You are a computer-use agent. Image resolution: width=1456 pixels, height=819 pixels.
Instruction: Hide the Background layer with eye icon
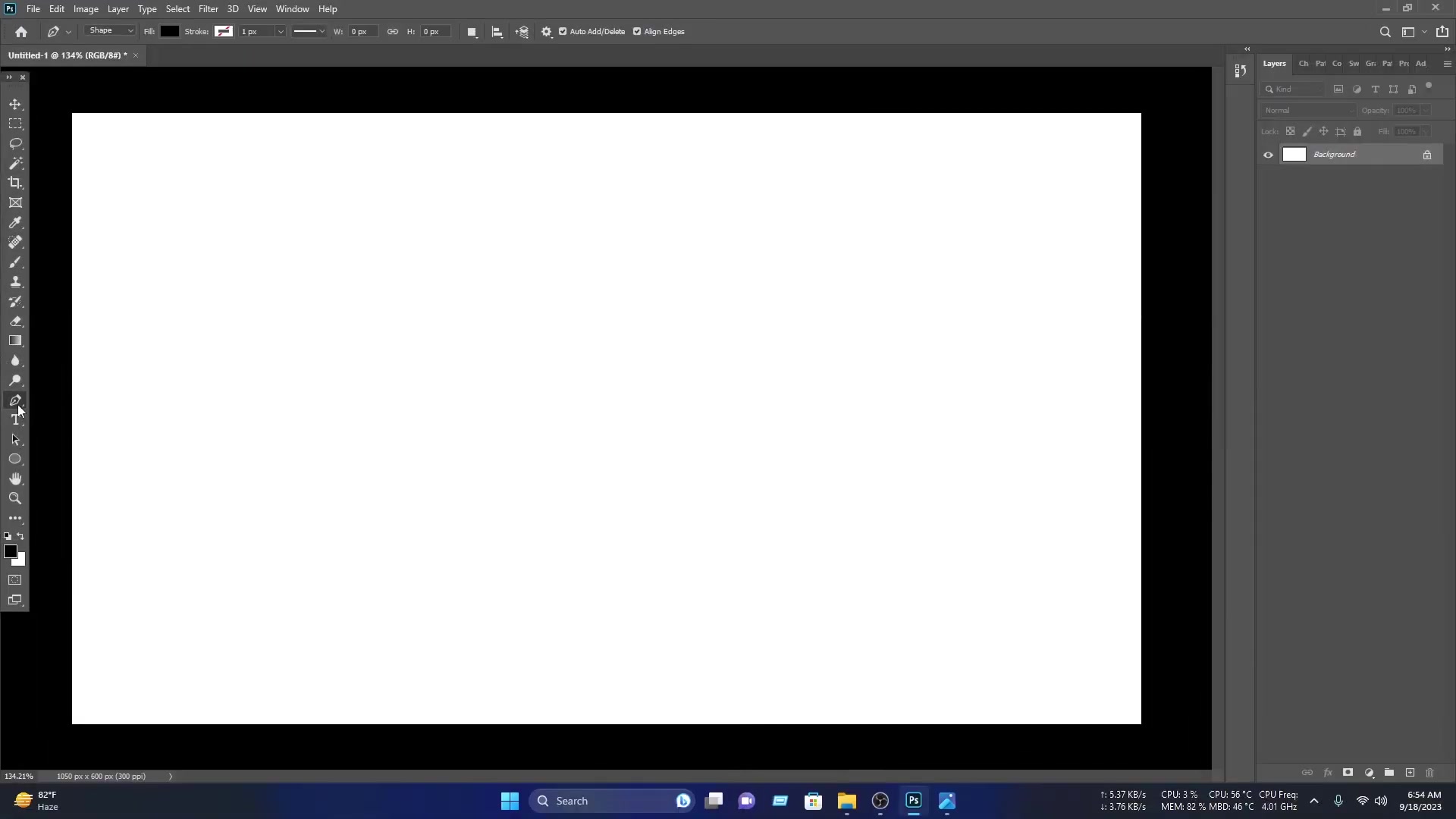point(1268,155)
